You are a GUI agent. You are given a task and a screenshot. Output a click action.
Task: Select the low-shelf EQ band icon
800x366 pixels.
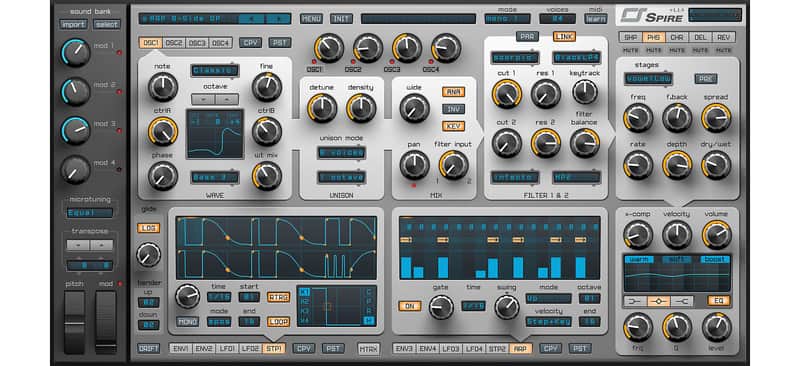[635, 301]
